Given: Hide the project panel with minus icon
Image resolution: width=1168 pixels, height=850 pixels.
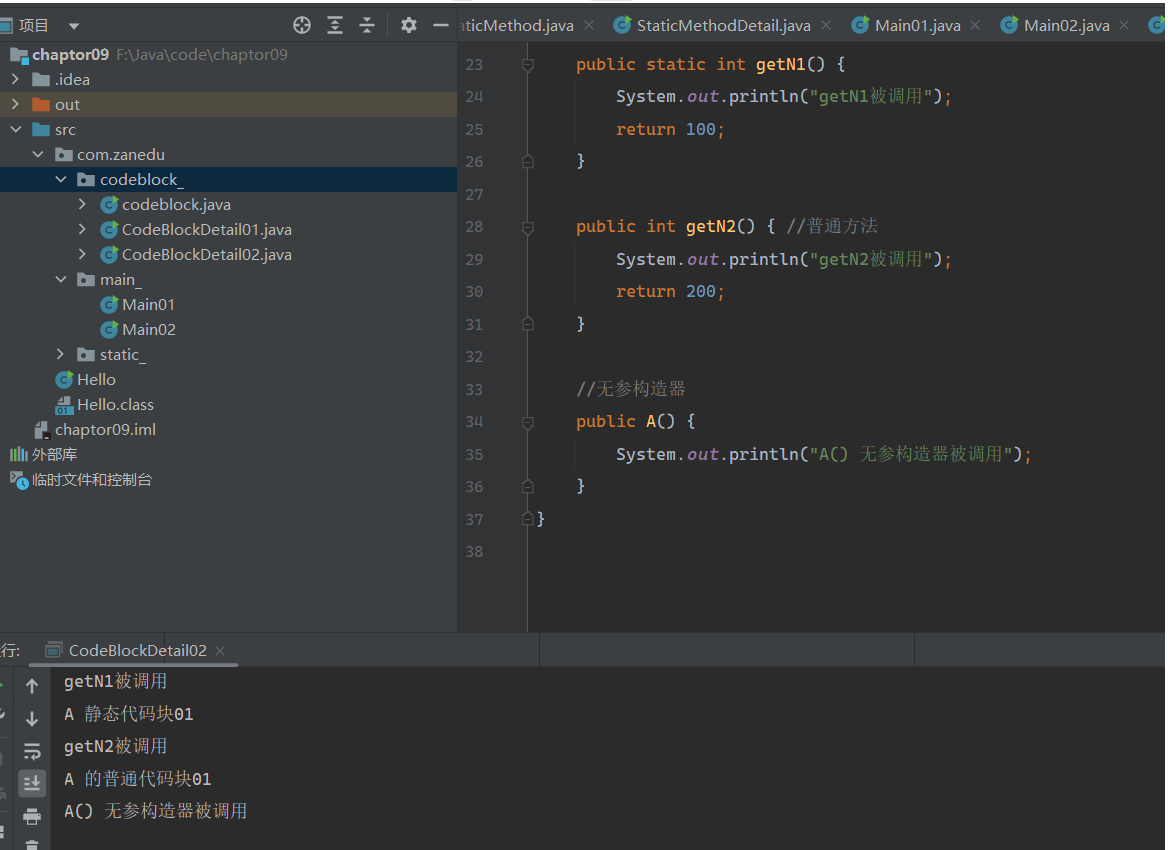Looking at the screenshot, I should [441, 25].
